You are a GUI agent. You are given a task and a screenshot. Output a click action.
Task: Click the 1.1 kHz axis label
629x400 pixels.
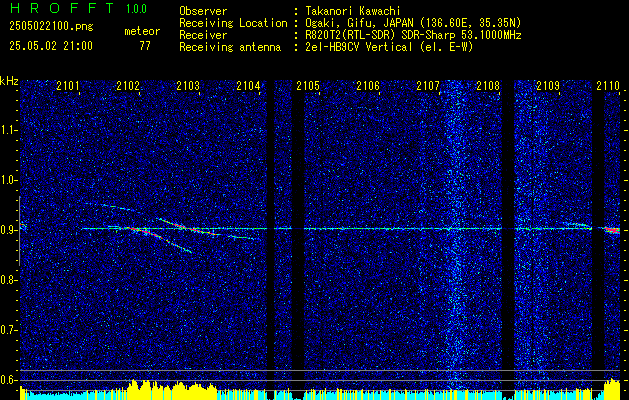7,130
